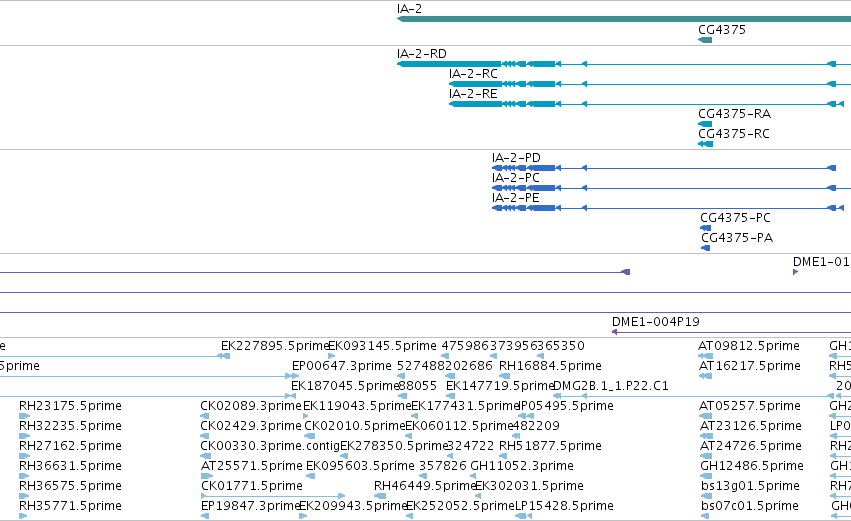The width and height of the screenshot is (851, 521).
Task: Select the thick IA-2 gene span bar
Action: [624, 20]
